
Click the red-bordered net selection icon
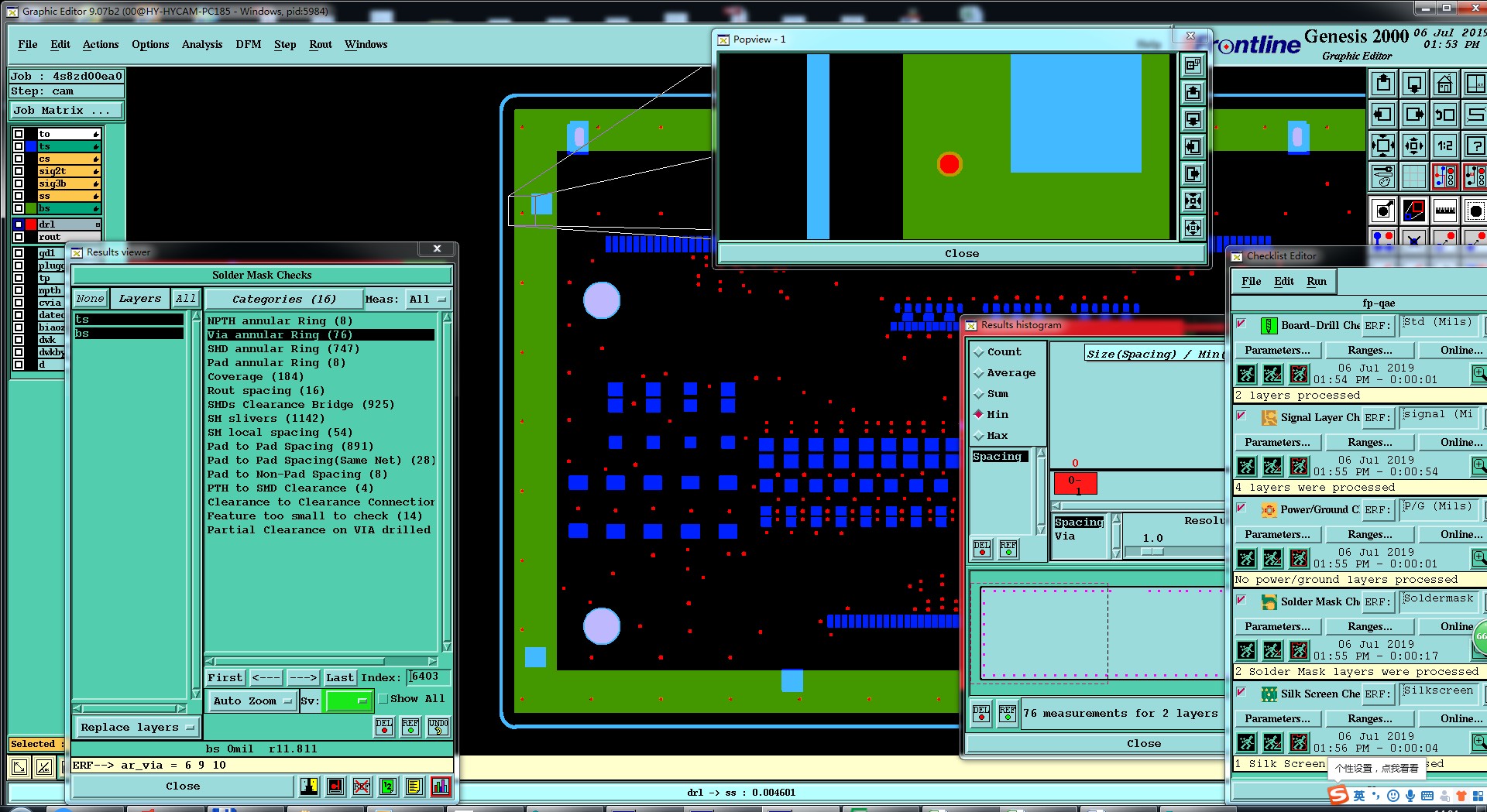tap(1444, 176)
